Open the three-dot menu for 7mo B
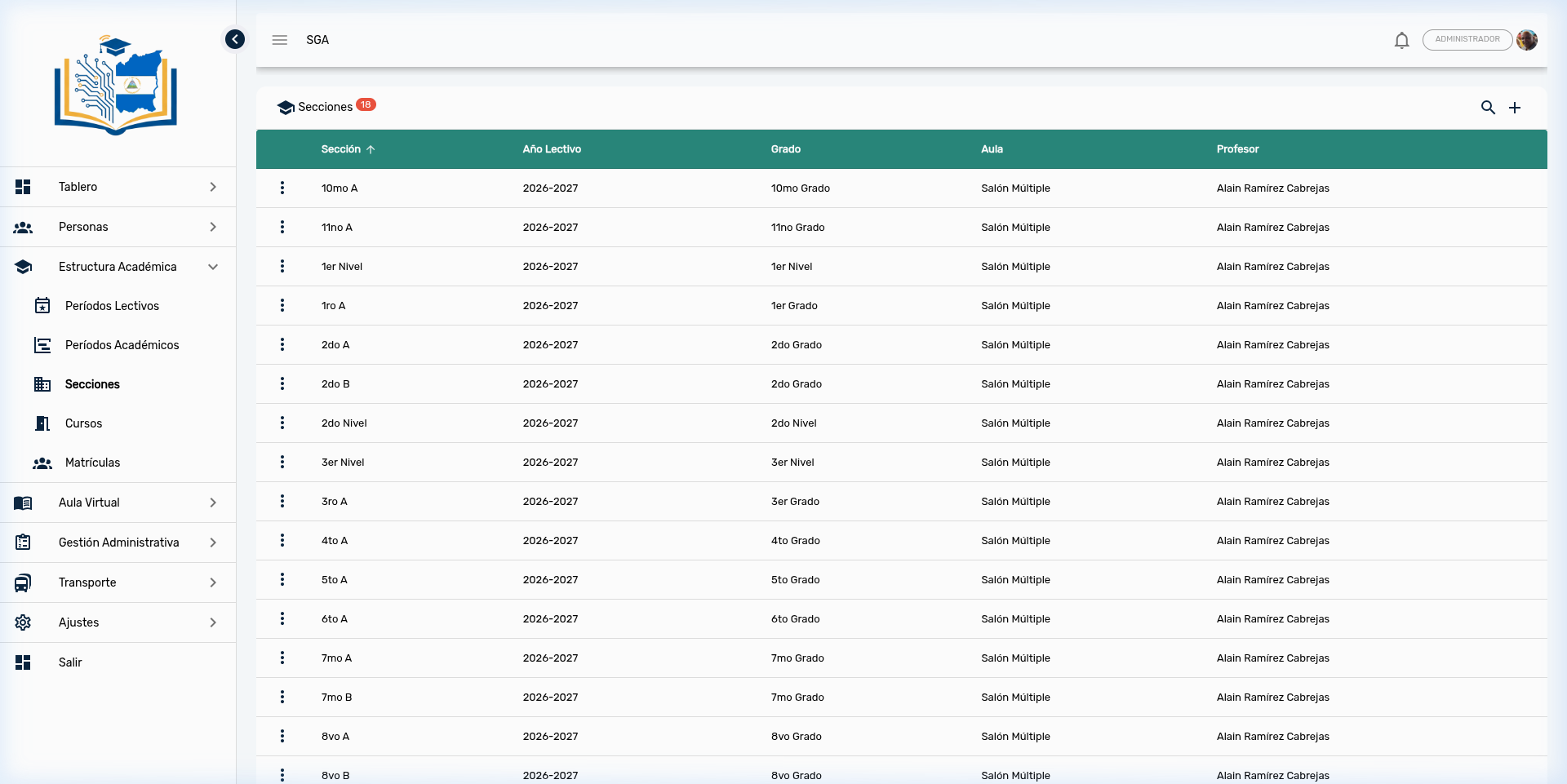This screenshot has height=784, width=1567. [x=282, y=697]
